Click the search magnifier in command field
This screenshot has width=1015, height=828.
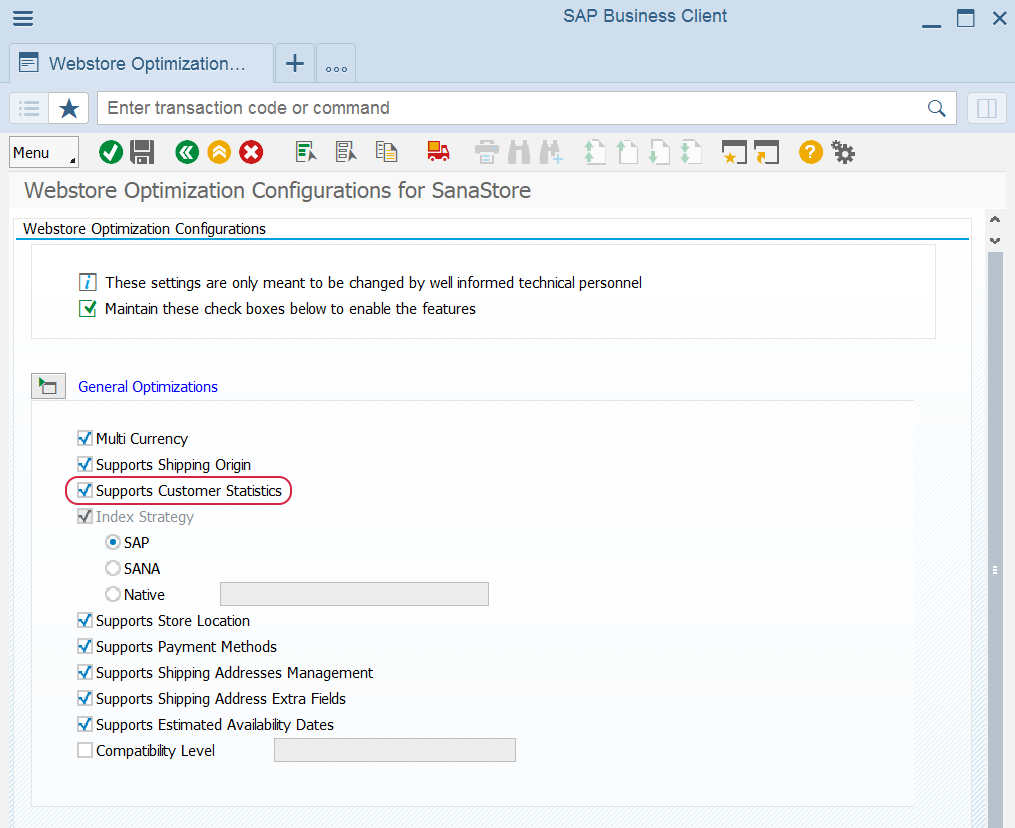(936, 108)
